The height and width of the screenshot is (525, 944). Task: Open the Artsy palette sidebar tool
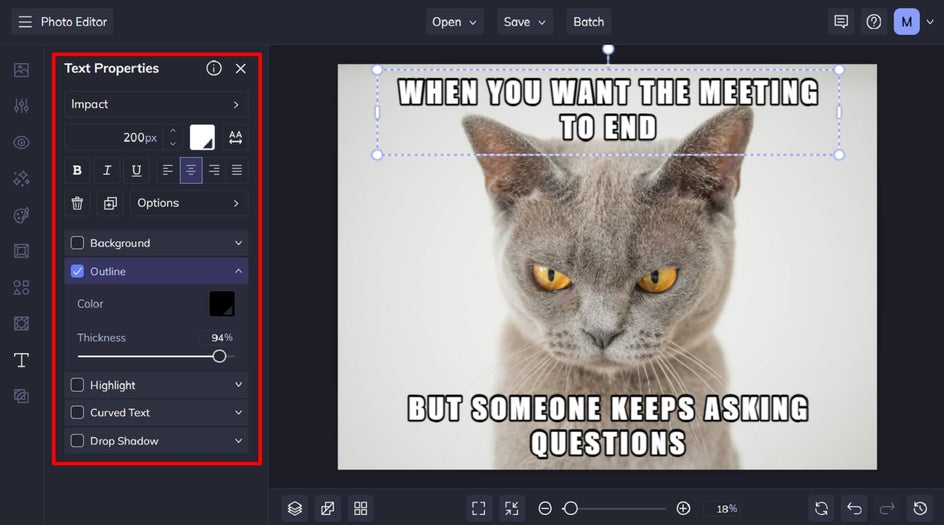point(21,215)
